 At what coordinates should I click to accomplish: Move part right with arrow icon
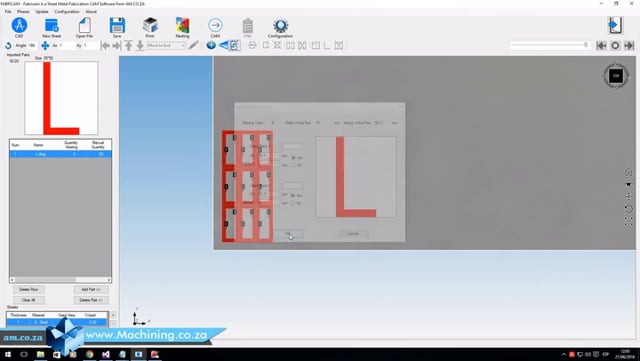click(116, 45)
